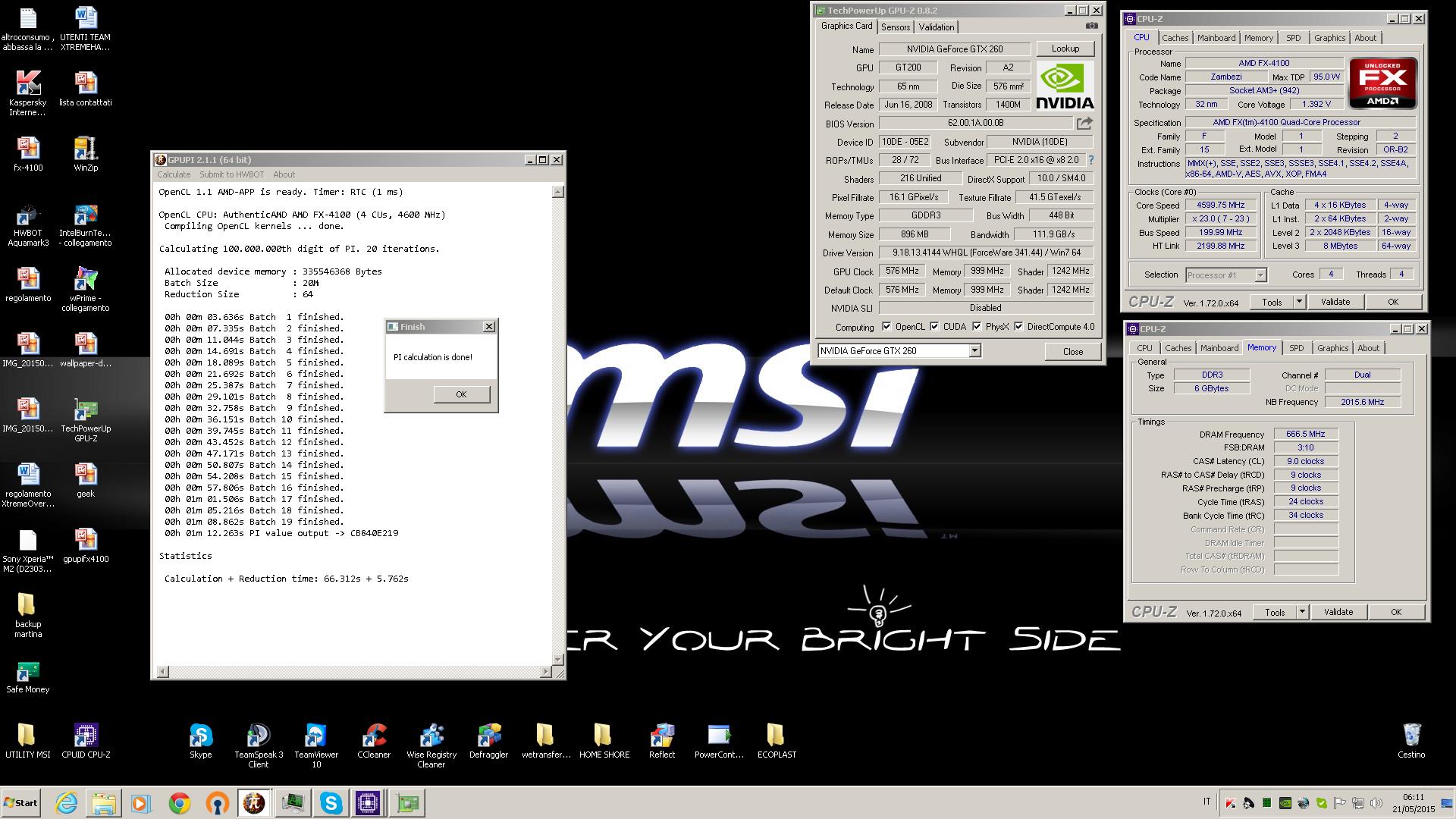Click the GPU-Z screenshot camera icon

1091,26
